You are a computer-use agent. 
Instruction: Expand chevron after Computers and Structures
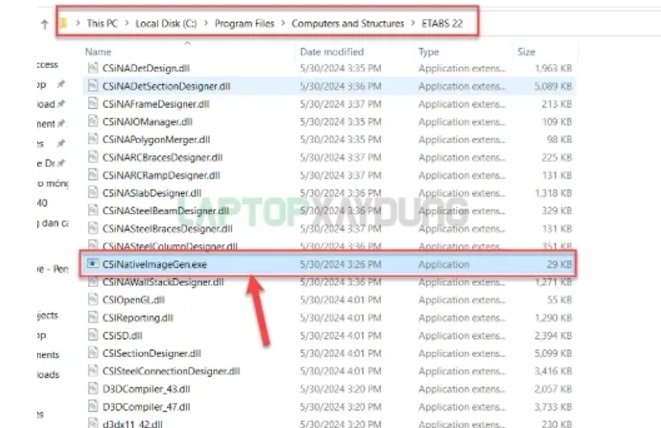[x=413, y=24]
